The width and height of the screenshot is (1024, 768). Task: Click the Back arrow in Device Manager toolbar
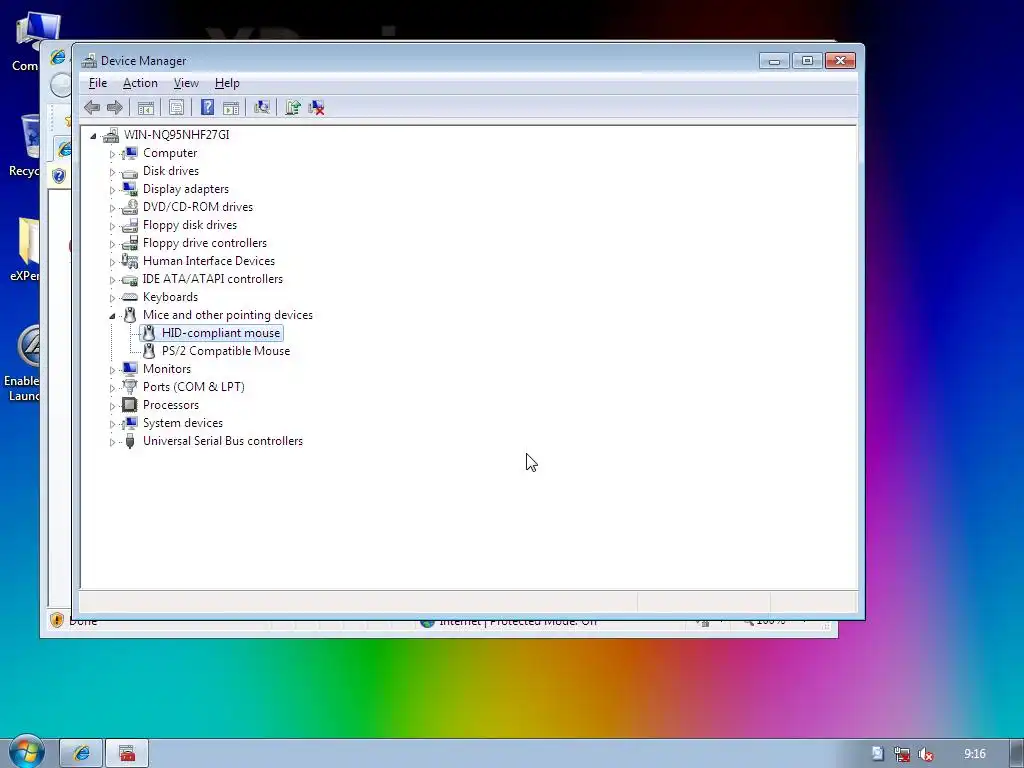[x=91, y=108]
